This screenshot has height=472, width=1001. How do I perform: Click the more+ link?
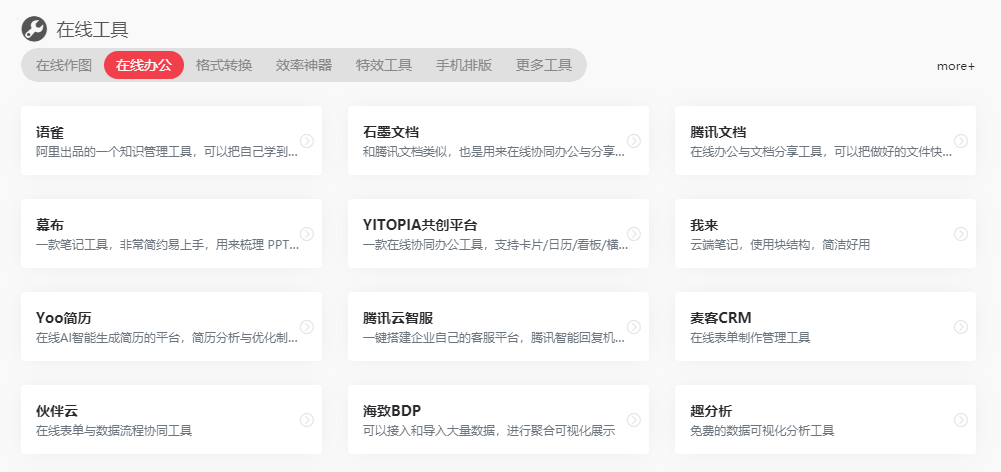coord(956,66)
